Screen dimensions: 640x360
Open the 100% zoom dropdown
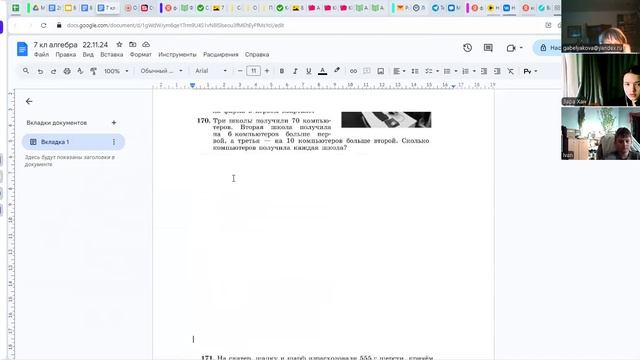click(x=116, y=71)
